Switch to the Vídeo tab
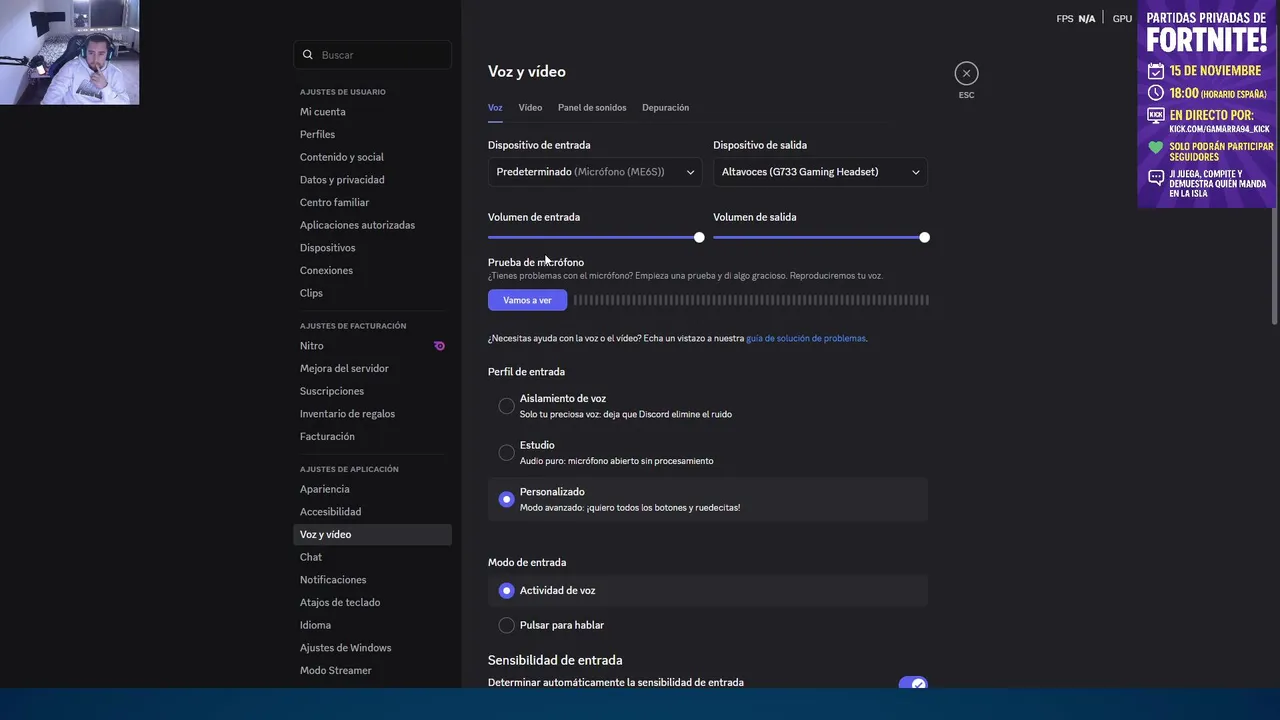1280x720 pixels. click(x=530, y=108)
